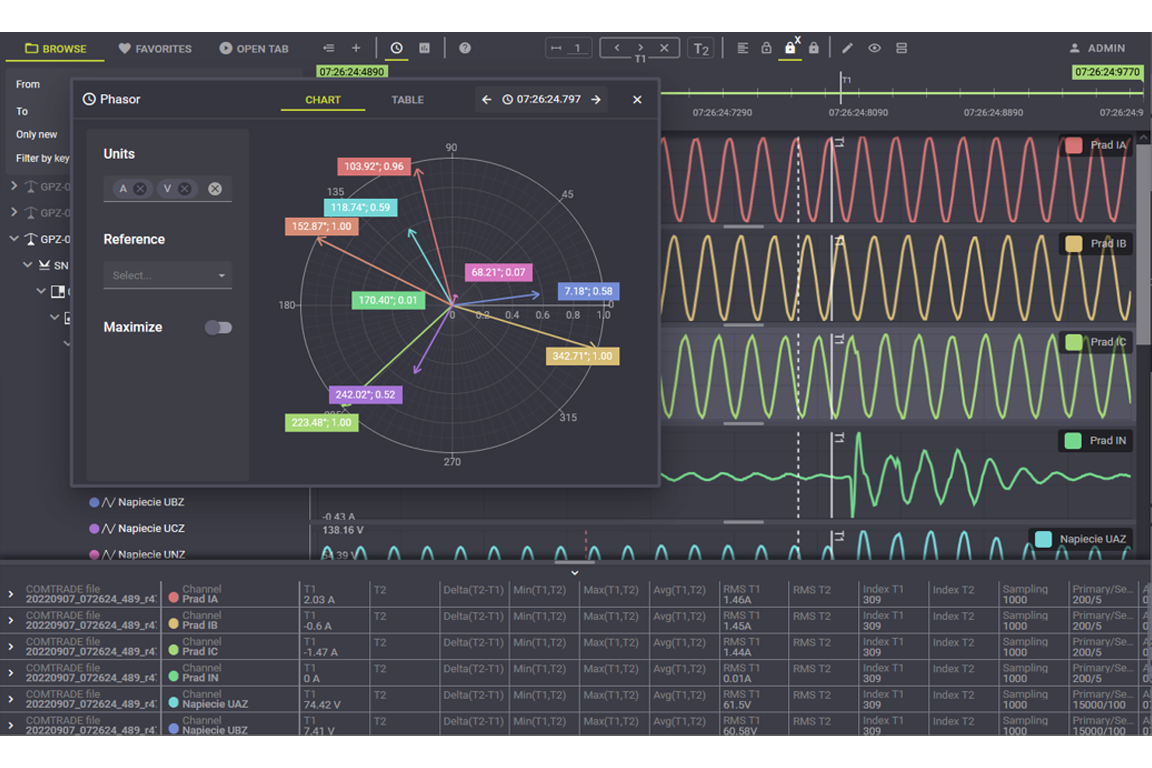Viewport: 1152px width, 768px height.
Task: Close the Phasor panel
Action: 637,99
